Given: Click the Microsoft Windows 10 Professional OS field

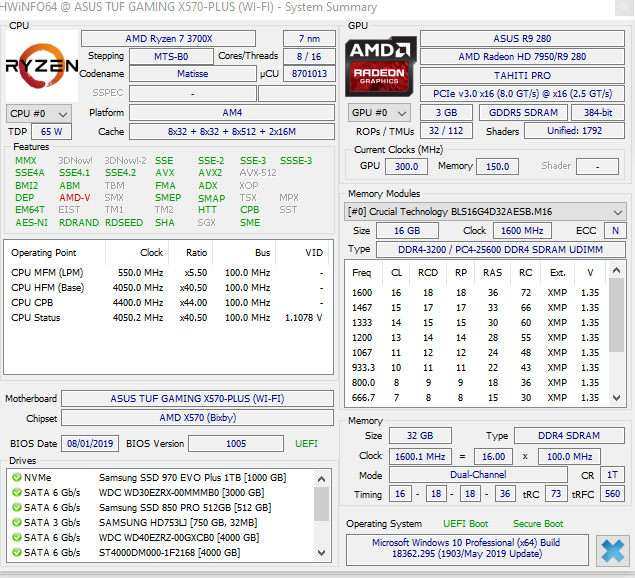Looking at the screenshot, I should (x=467, y=549).
